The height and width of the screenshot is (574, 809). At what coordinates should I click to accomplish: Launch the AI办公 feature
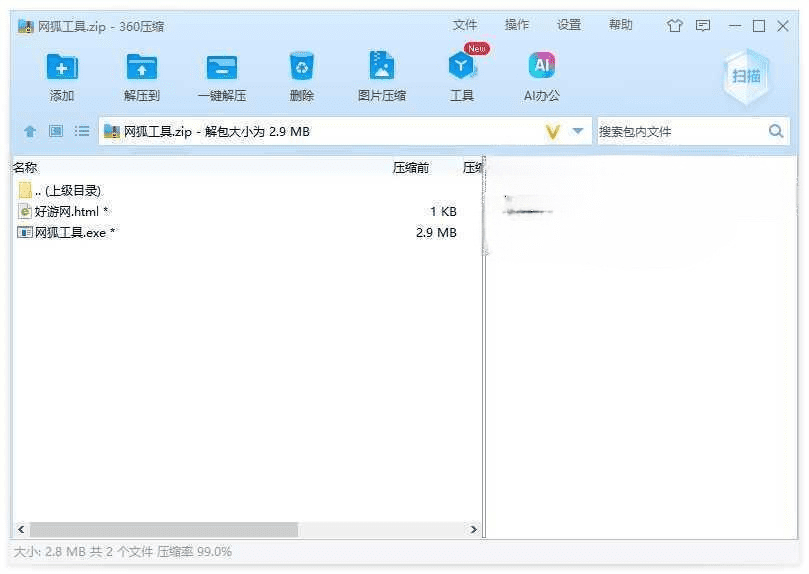(x=541, y=68)
